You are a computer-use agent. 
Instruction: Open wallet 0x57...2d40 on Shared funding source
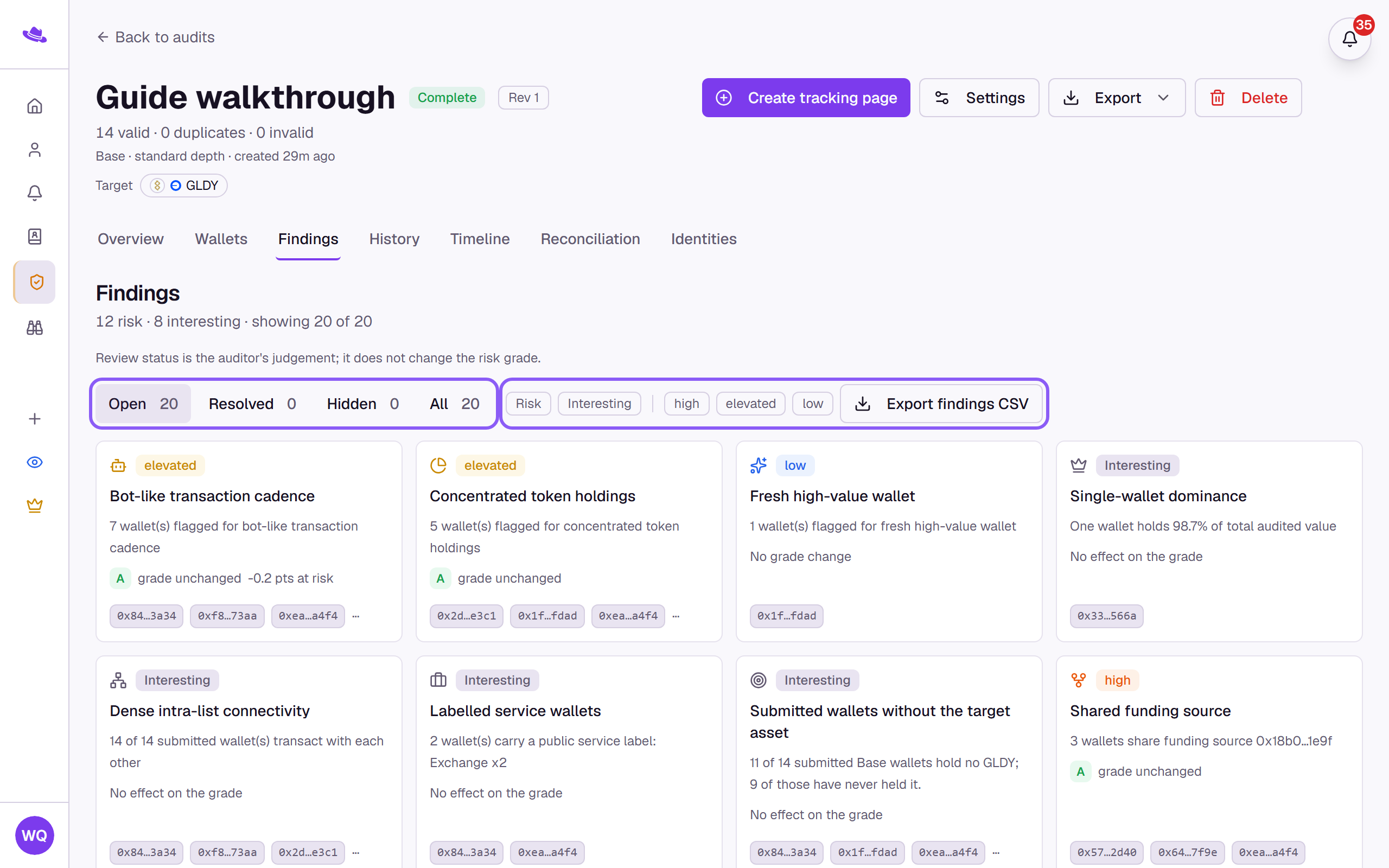(x=1107, y=852)
